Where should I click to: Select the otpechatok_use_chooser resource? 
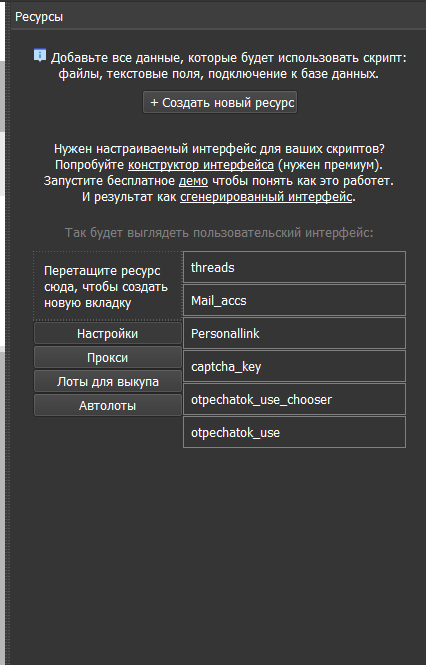[294, 400]
